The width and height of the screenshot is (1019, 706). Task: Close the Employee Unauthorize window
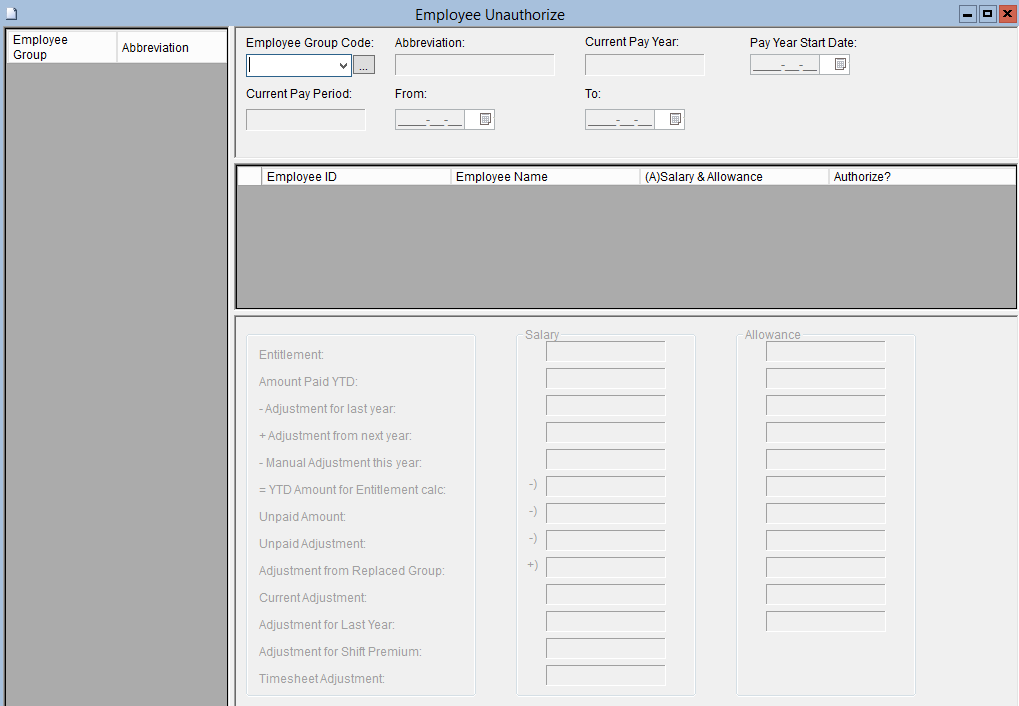(1007, 14)
